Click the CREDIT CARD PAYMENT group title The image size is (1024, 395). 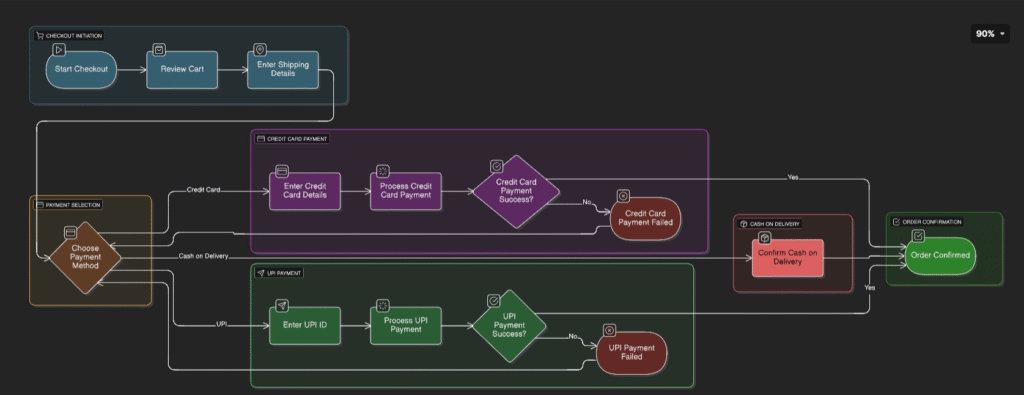[x=297, y=139]
